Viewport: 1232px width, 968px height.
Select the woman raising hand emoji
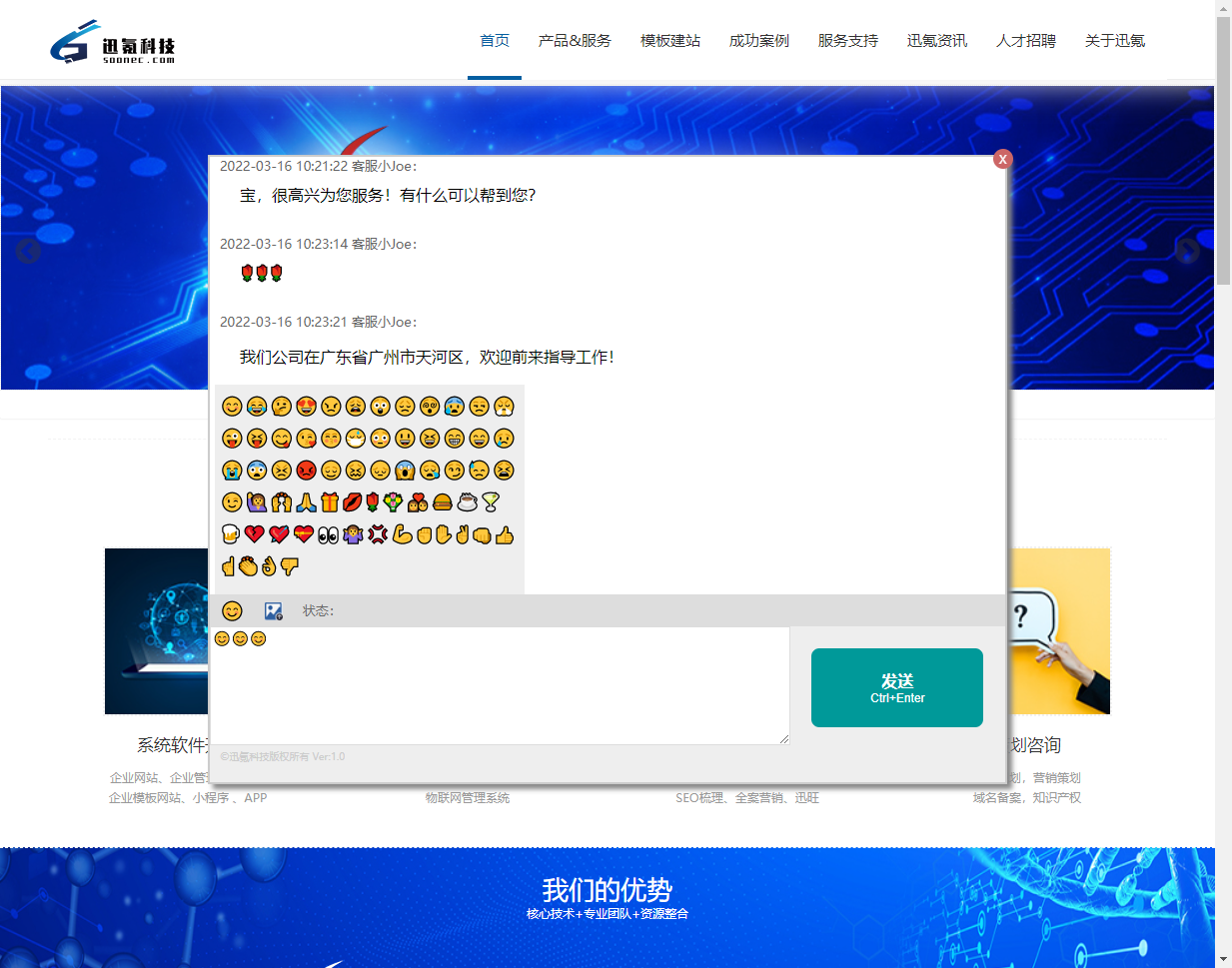coord(257,502)
